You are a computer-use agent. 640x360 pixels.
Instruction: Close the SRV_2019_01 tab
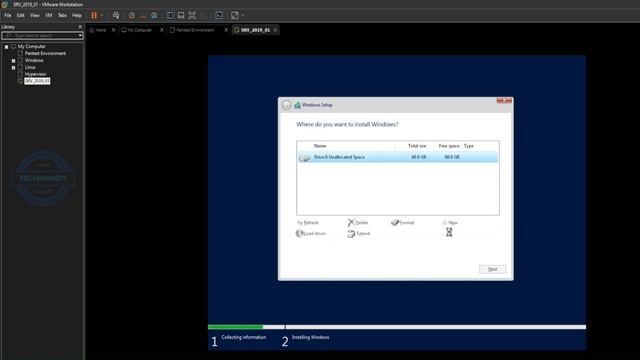coord(276,30)
